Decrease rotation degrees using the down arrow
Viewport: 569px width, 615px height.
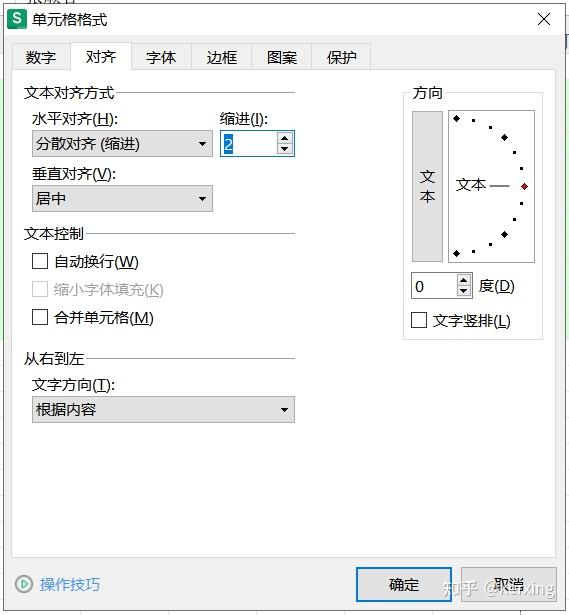click(464, 291)
